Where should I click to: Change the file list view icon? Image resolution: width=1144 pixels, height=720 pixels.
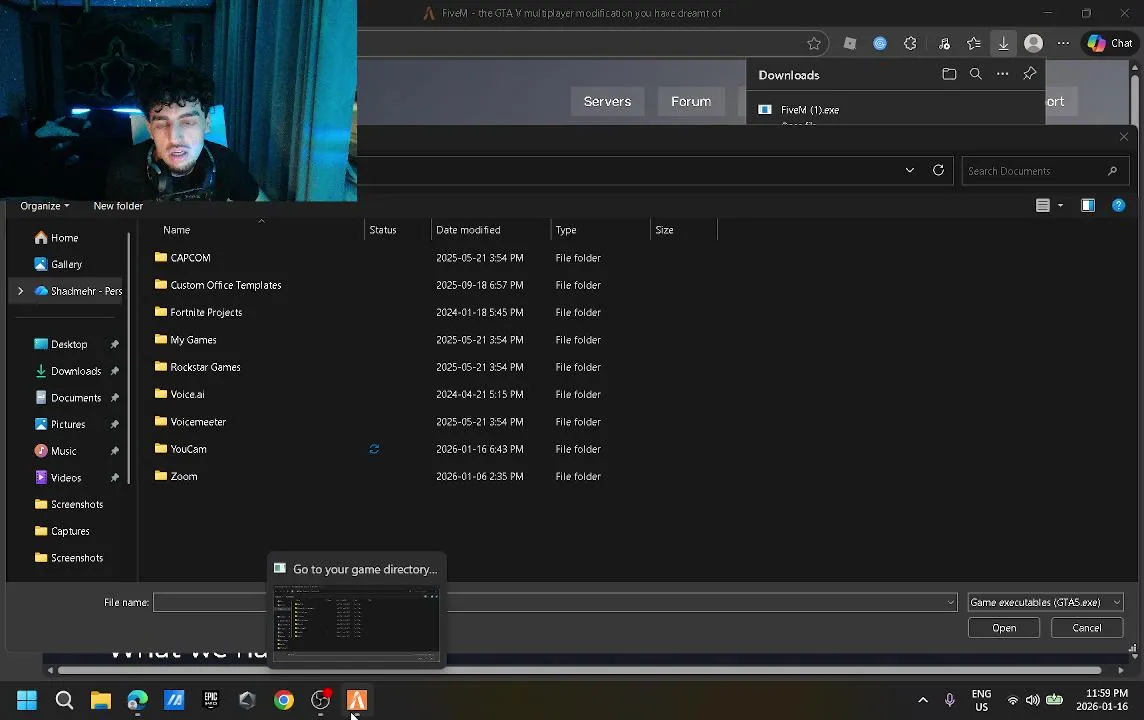pyautogui.click(x=1043, y=206)
